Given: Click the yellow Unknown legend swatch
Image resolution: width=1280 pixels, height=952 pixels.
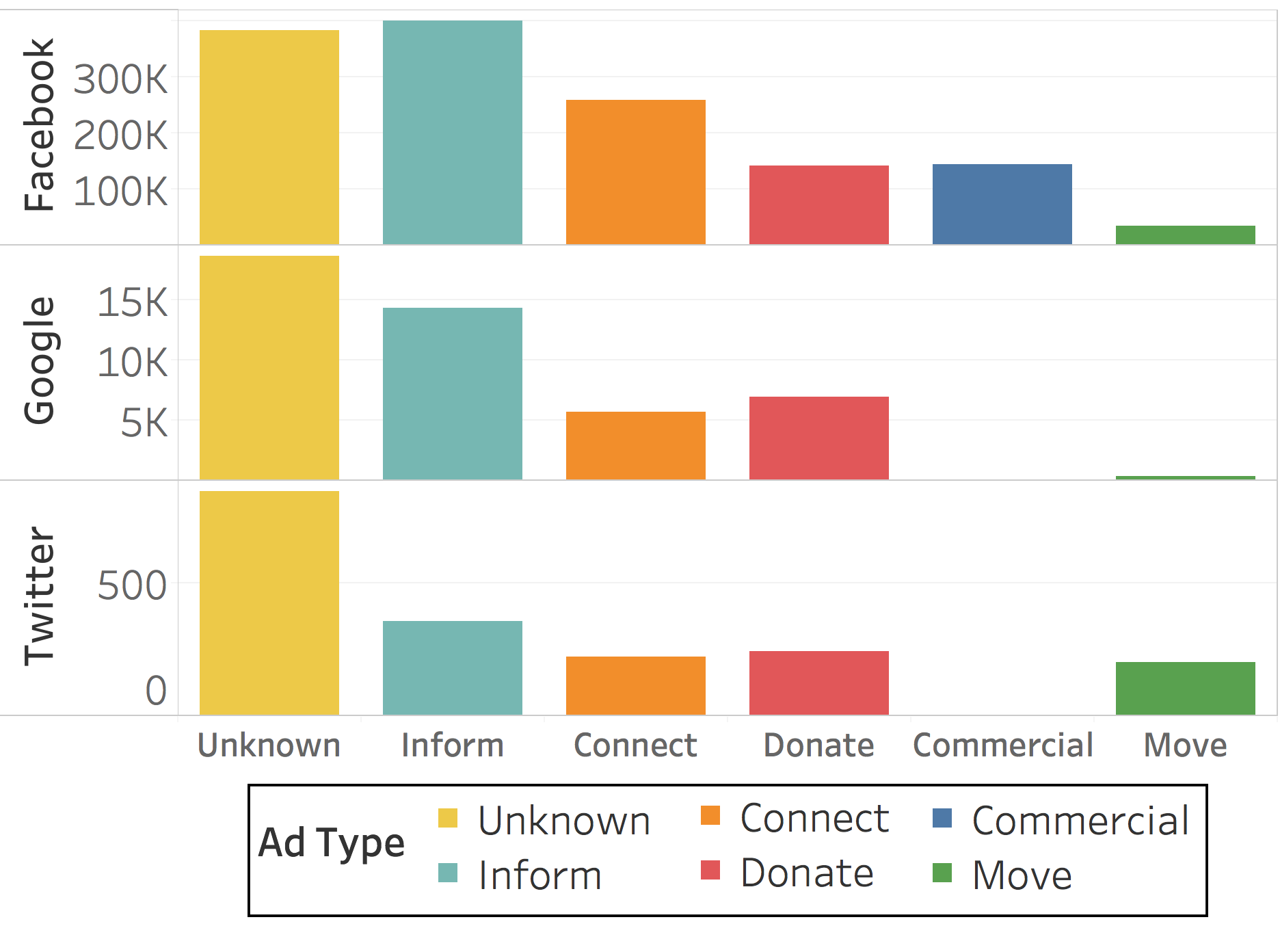Looking at the screenshot, I should [x=448, y=818].
